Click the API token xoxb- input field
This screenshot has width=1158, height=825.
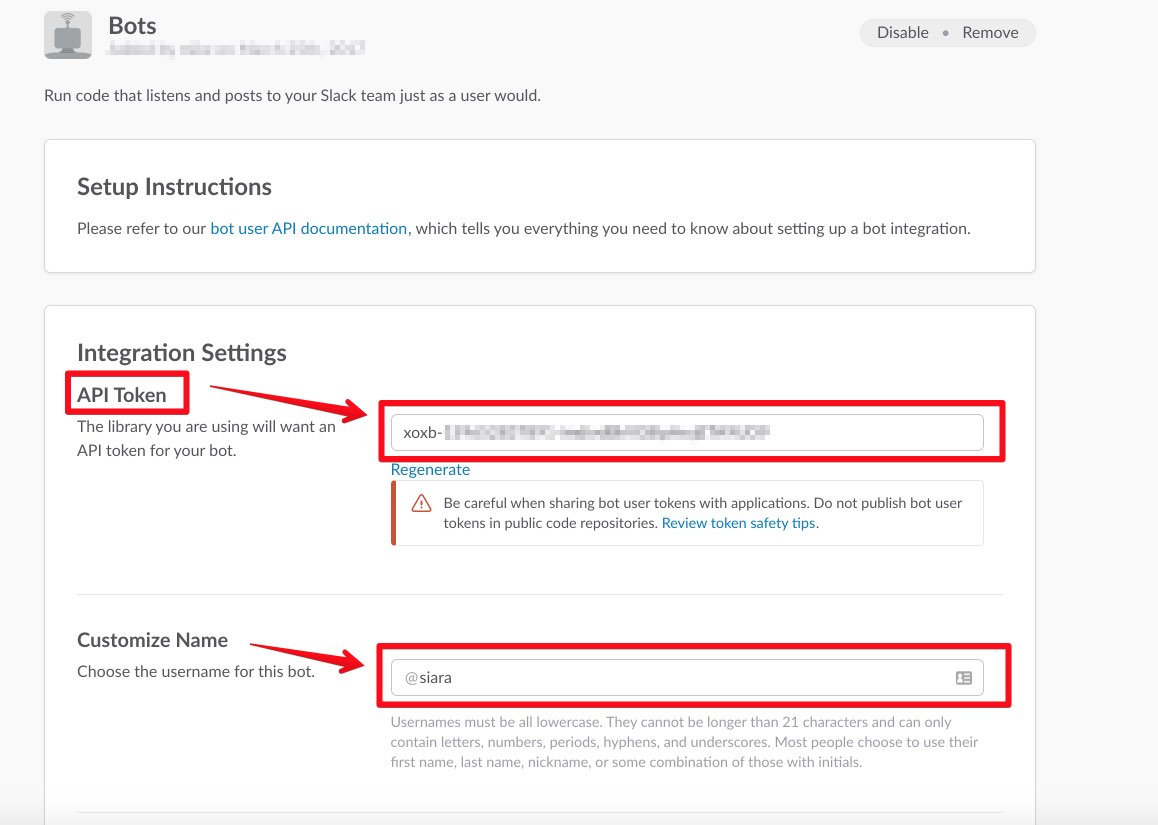click(687, 433)
